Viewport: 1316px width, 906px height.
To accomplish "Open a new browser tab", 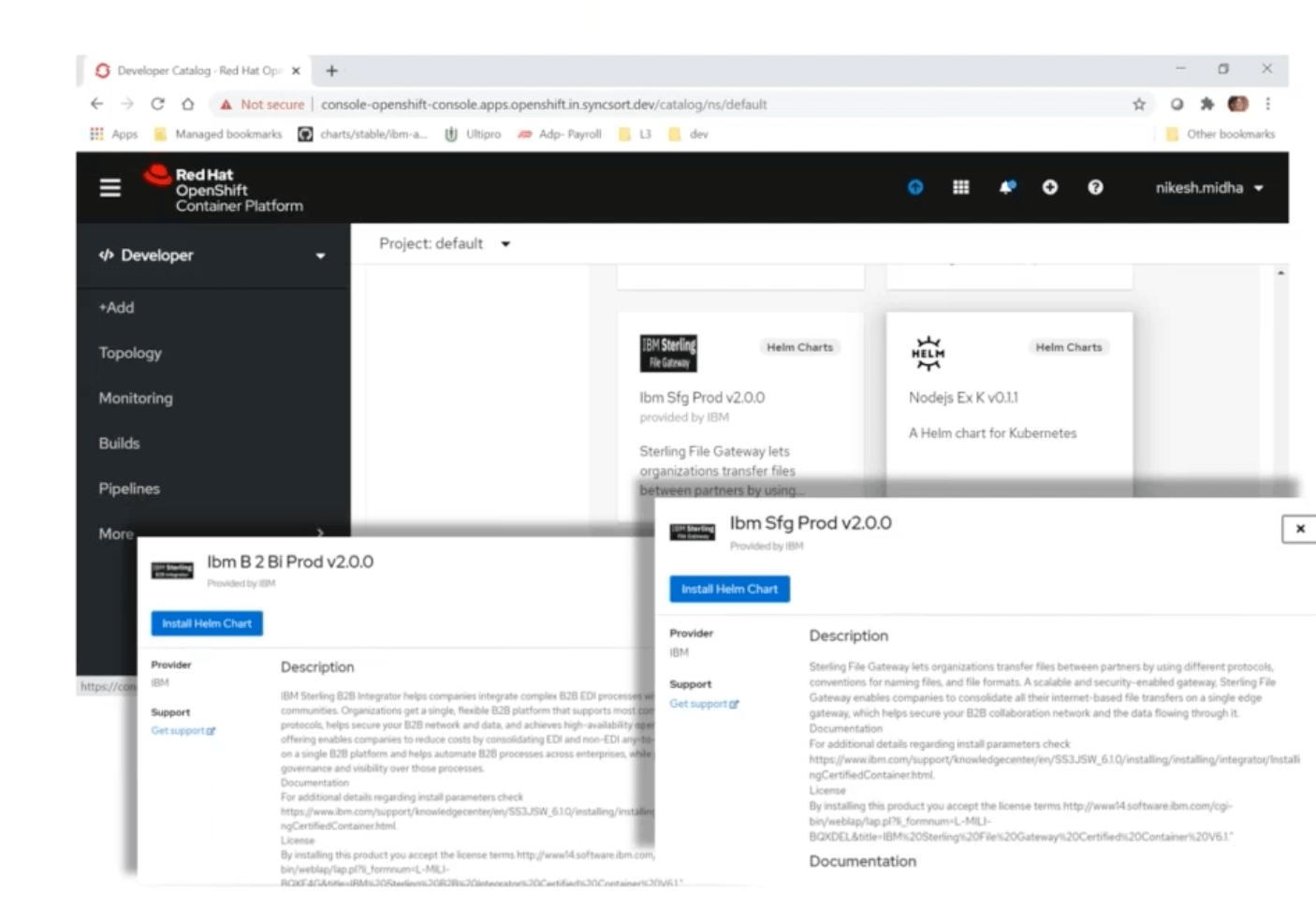I will pos(331,70).
